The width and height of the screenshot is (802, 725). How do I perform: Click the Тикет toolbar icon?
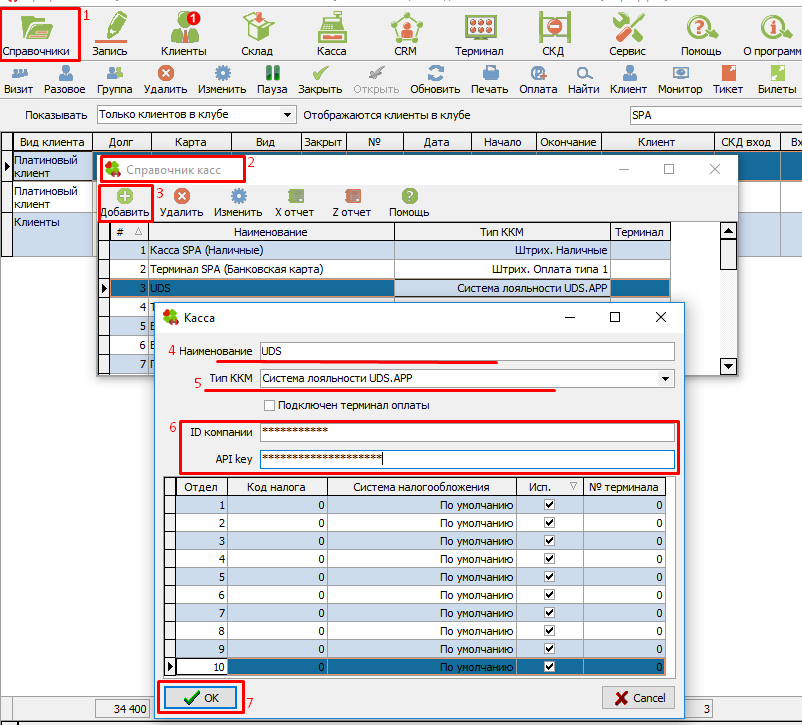[x=728, y=80]
